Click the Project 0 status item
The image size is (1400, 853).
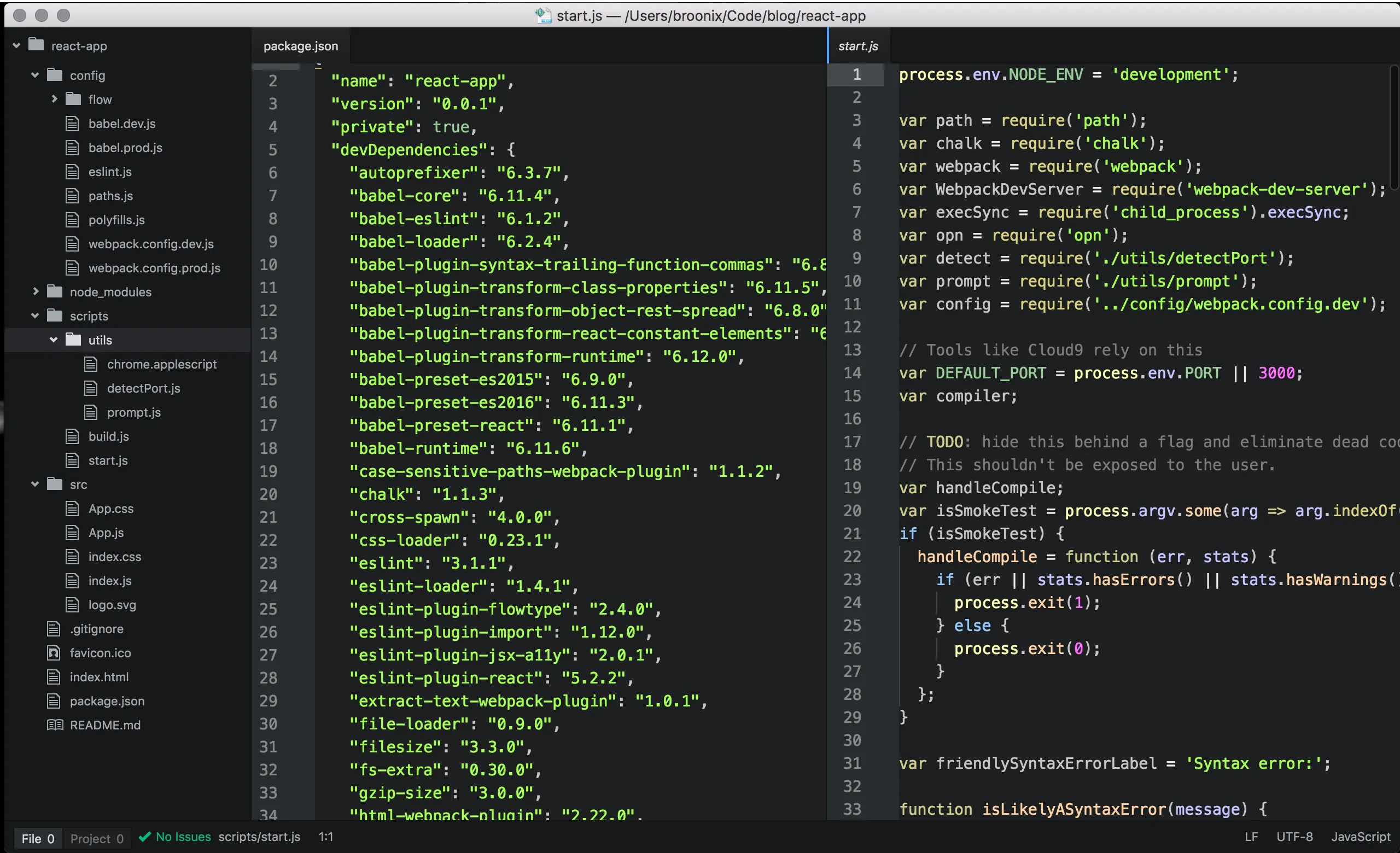pos(97,838)
